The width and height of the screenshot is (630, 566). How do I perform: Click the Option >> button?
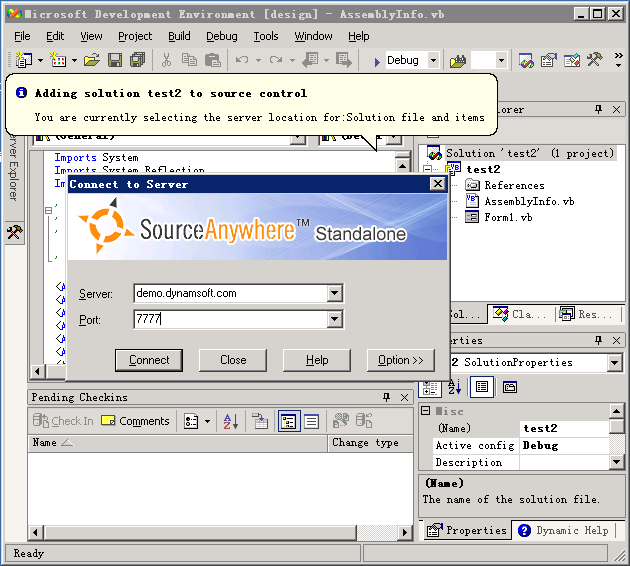[400, 360]
